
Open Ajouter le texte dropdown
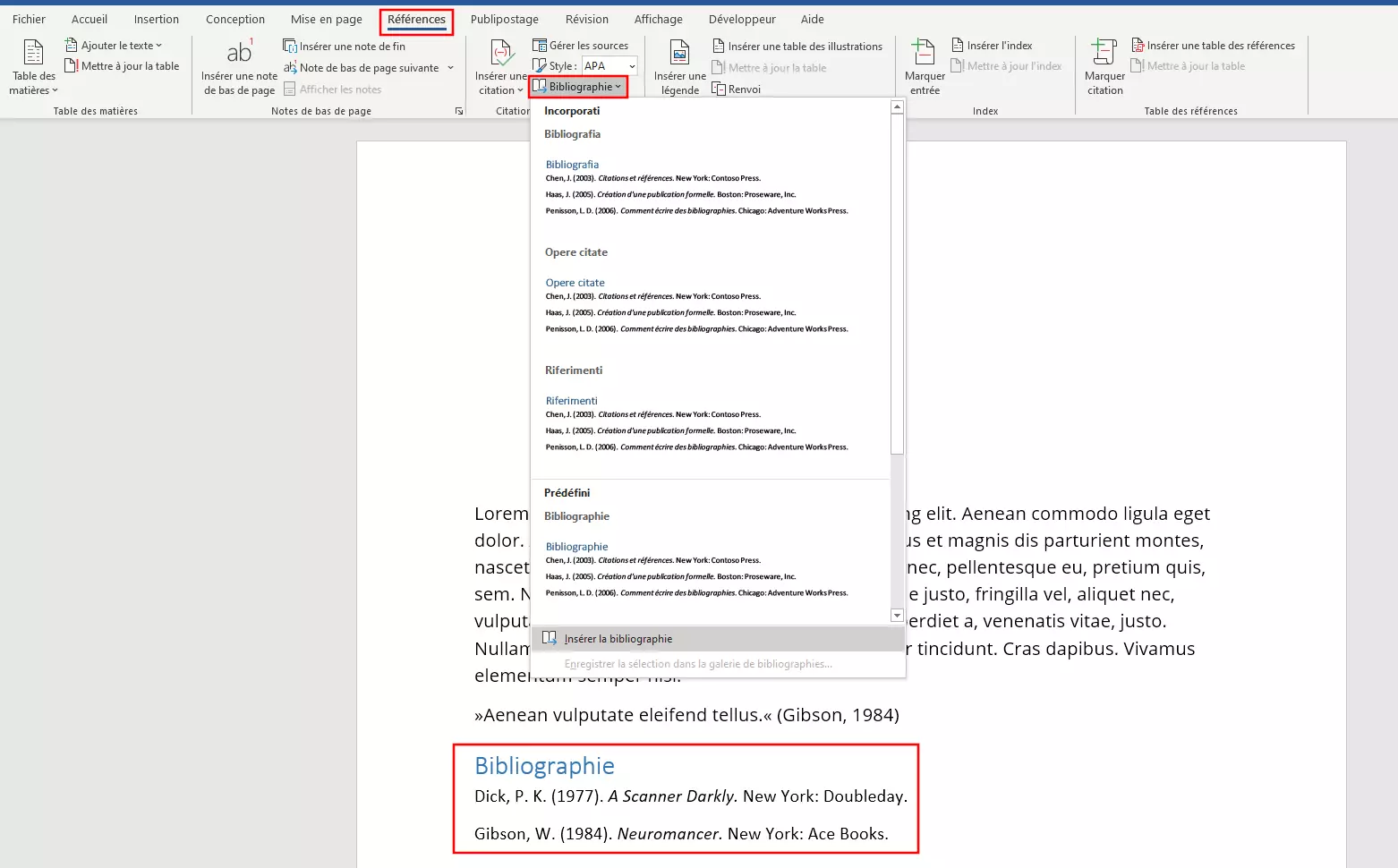pyautogui.click(x=114, y=46)
